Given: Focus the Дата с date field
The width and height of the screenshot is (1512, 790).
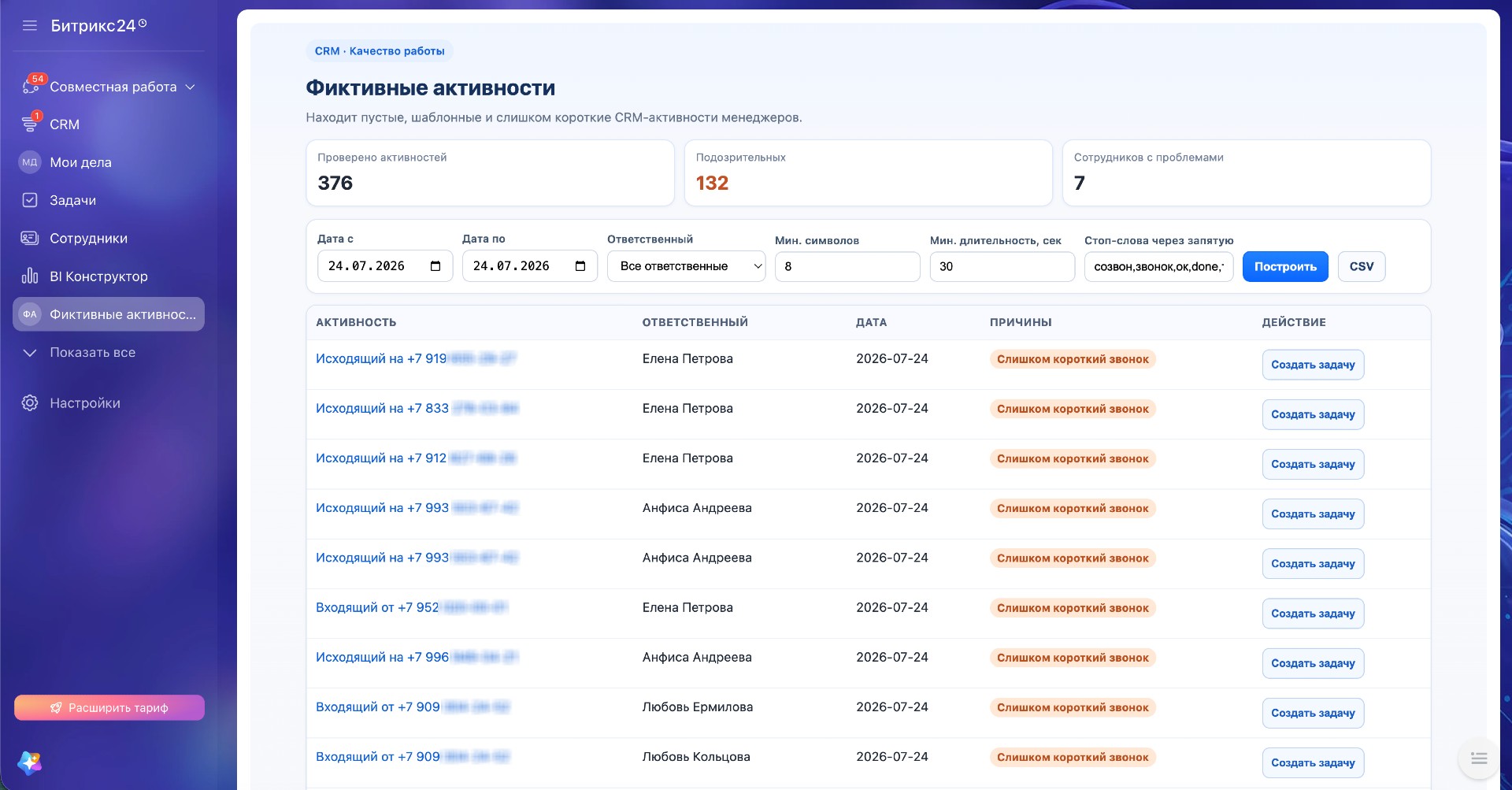Looking at the screenshot, I should 385,266.
